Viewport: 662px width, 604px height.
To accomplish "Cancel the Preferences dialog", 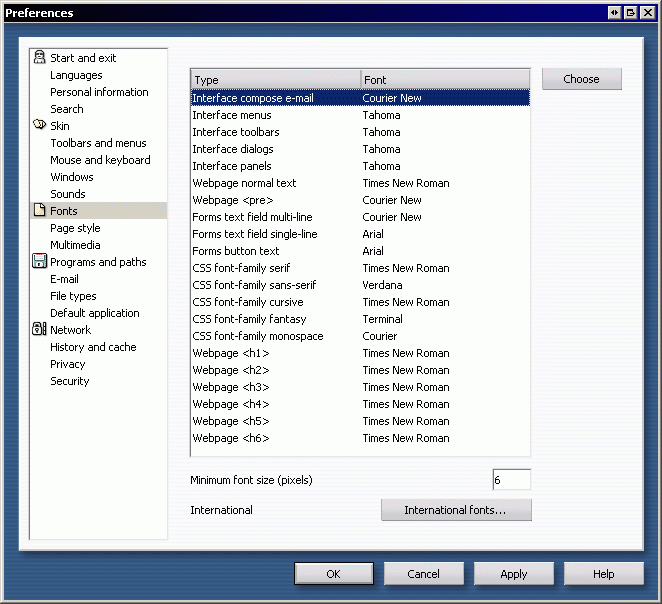I will click(x=424, y=574).
